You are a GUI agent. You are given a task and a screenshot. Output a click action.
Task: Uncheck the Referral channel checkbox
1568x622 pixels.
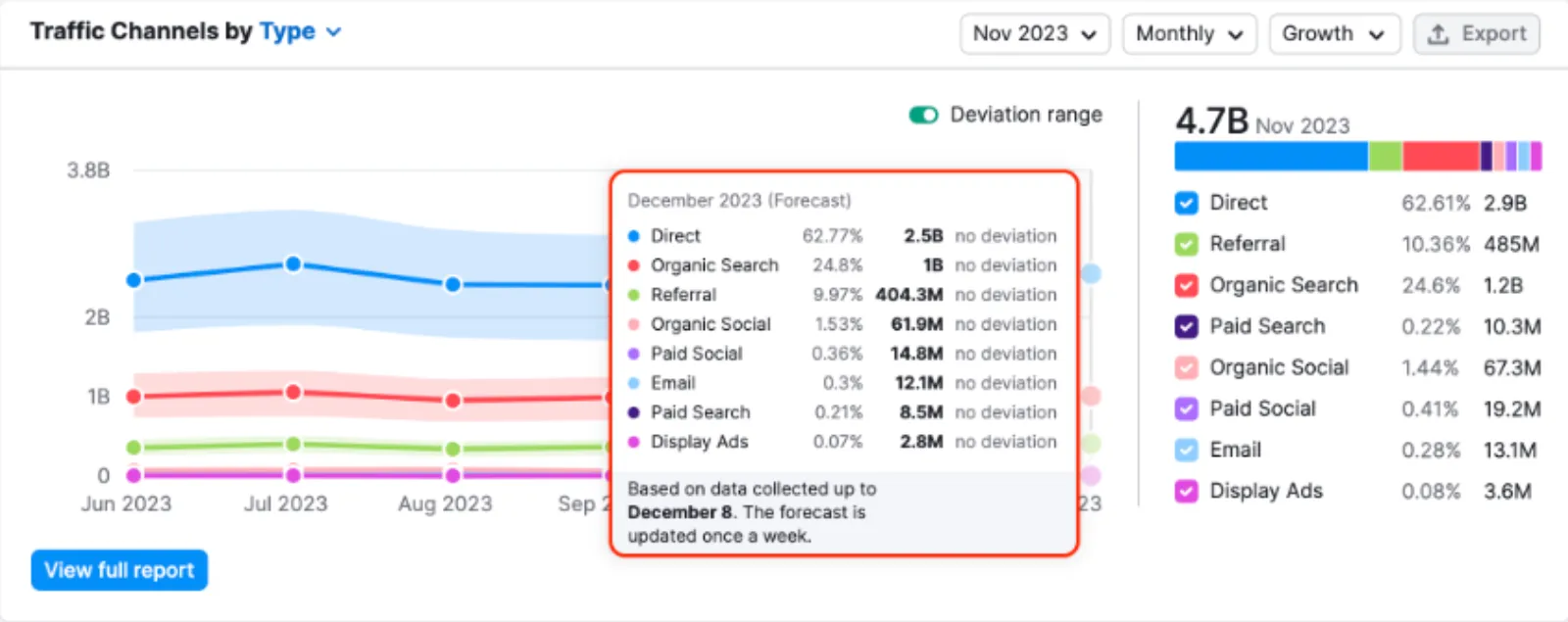(1186, 244)
